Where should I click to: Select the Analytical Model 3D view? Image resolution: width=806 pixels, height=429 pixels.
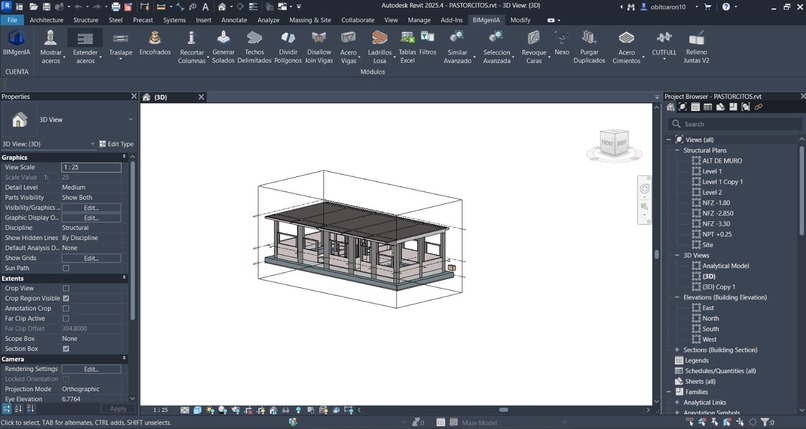click(x=725, y=266)
